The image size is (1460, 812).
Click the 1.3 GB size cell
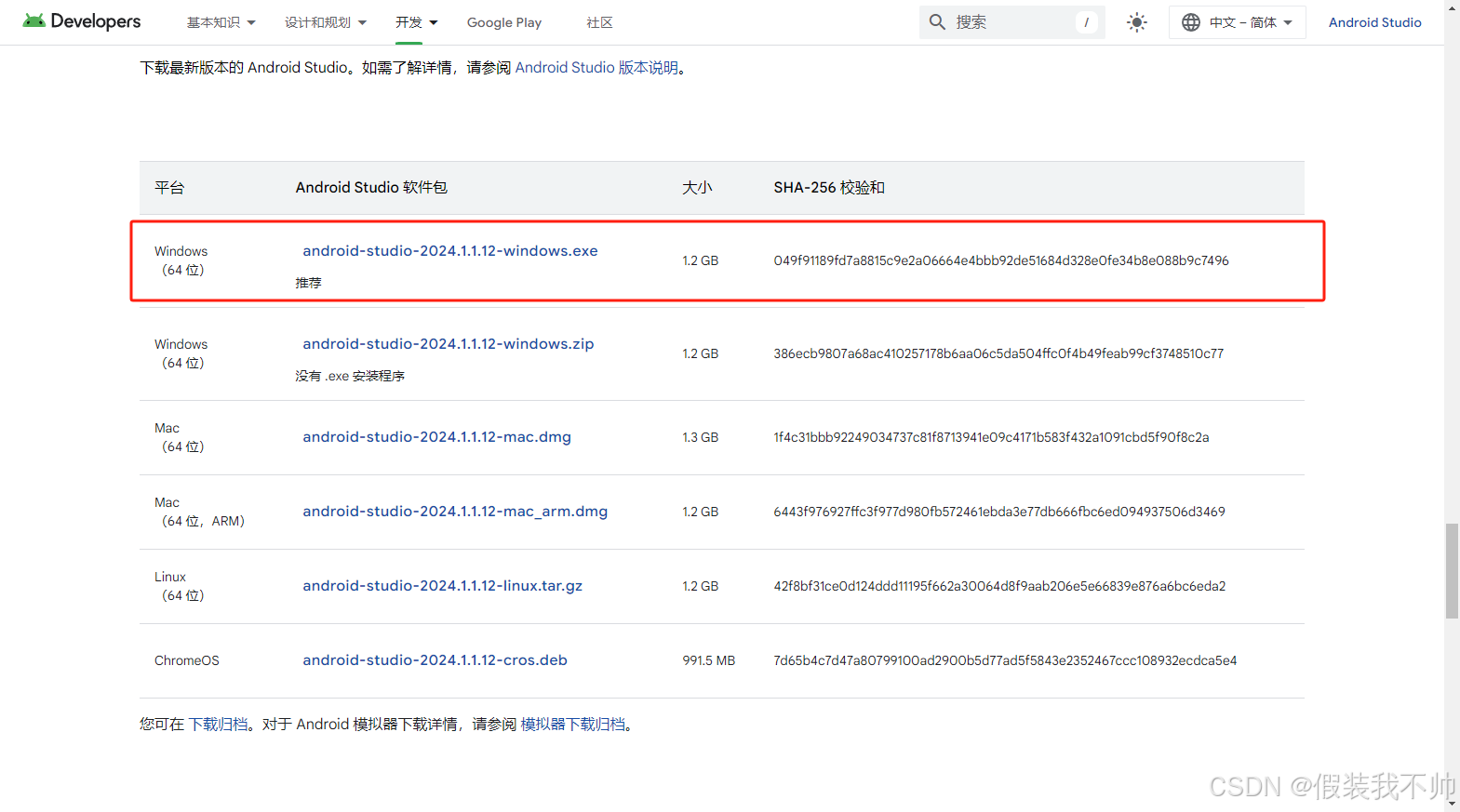[x=700, y=437]
